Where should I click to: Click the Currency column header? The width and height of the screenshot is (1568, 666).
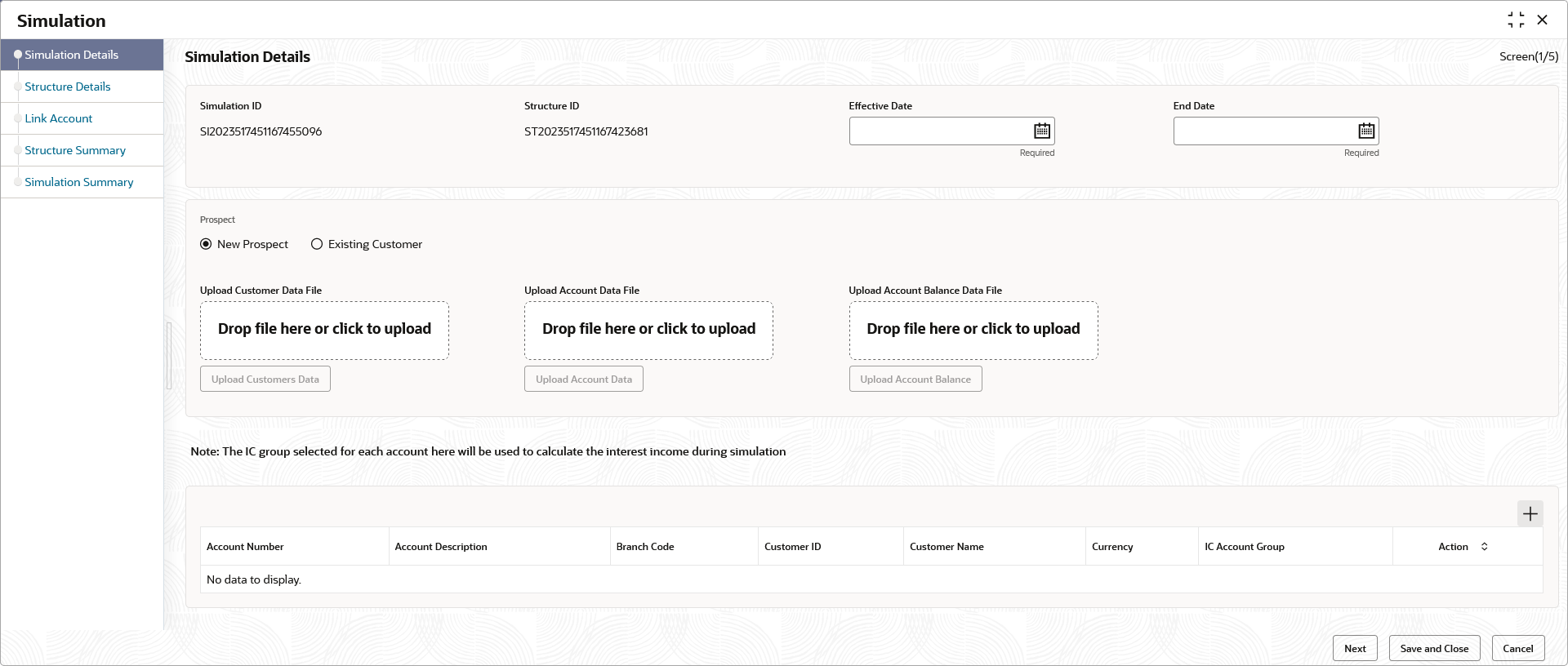pyautogui.click(x=1142, y=547)
